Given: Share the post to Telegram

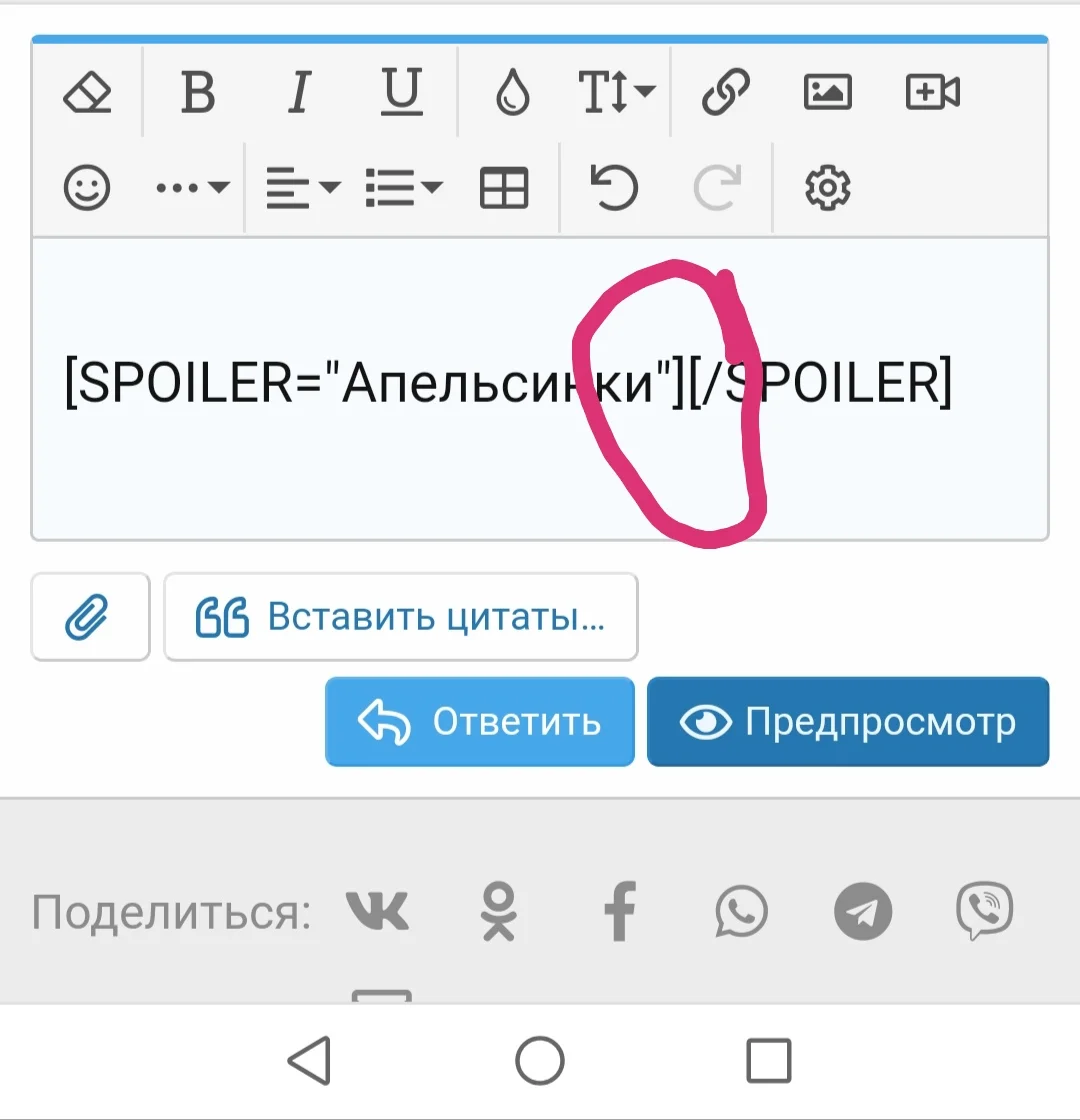Looking at the screenshot, I should (862, 911).
